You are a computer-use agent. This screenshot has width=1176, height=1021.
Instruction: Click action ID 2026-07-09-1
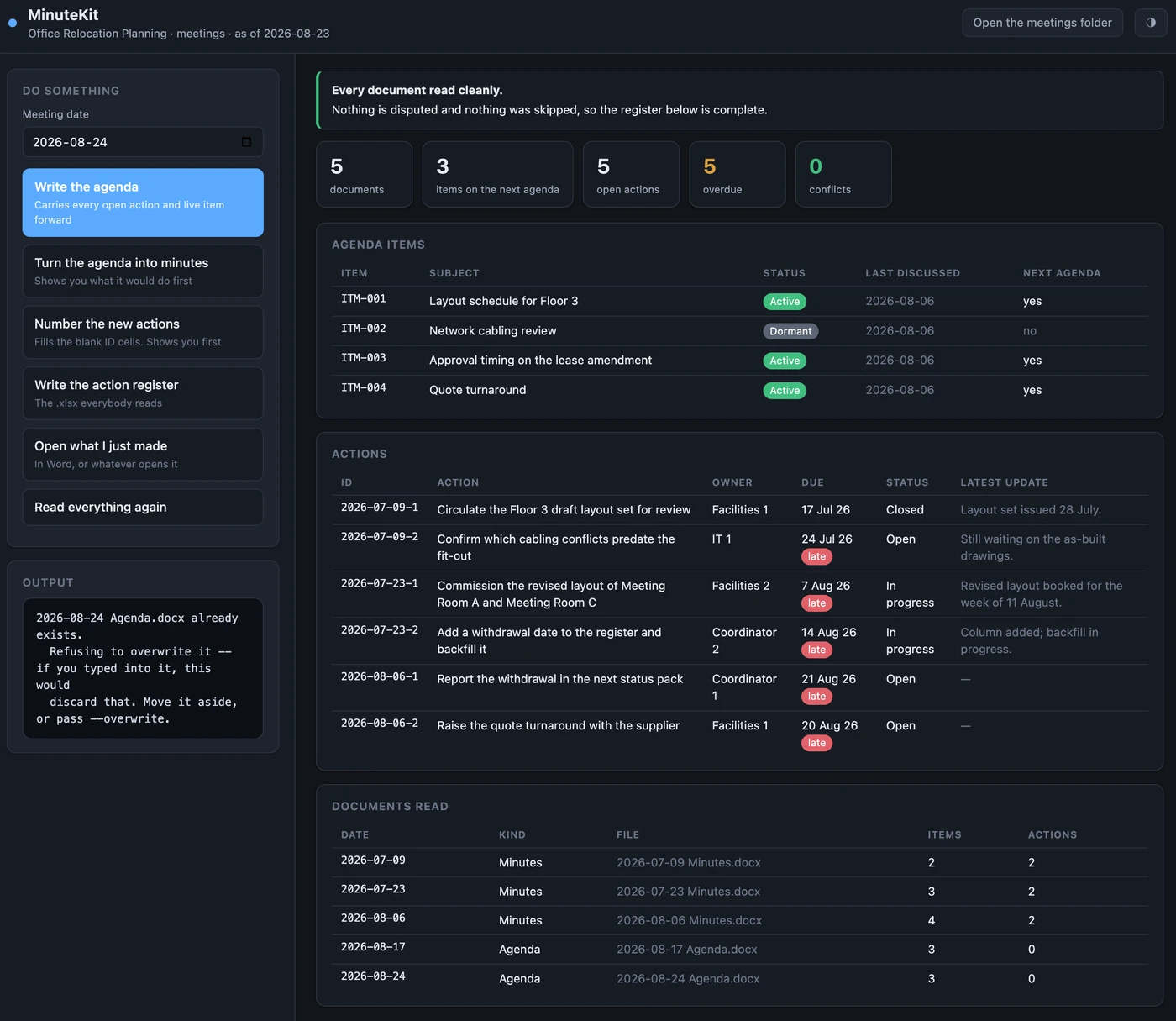click(380, 508)
